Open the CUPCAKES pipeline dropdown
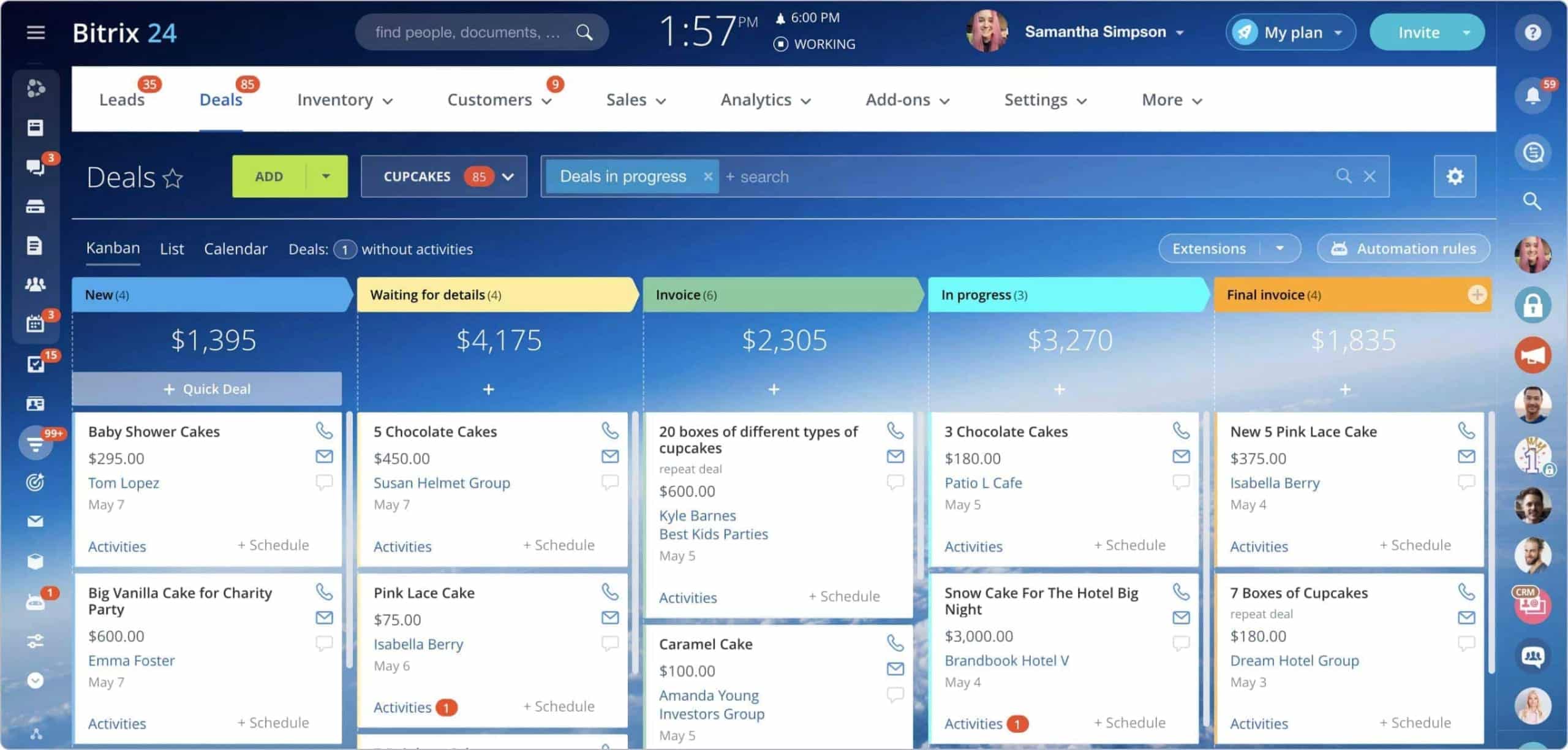Screen dimensions: 1568x750 444,176
